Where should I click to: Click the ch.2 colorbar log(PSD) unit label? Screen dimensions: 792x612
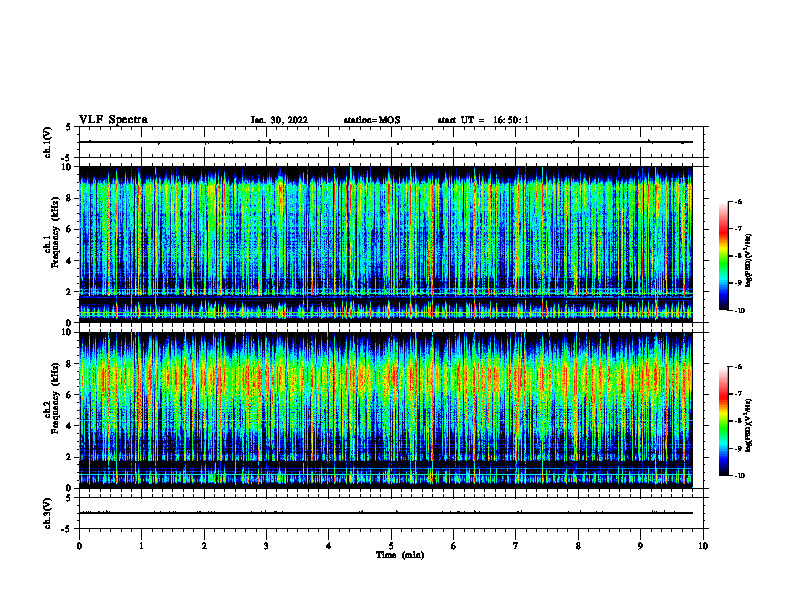(749, 426)
